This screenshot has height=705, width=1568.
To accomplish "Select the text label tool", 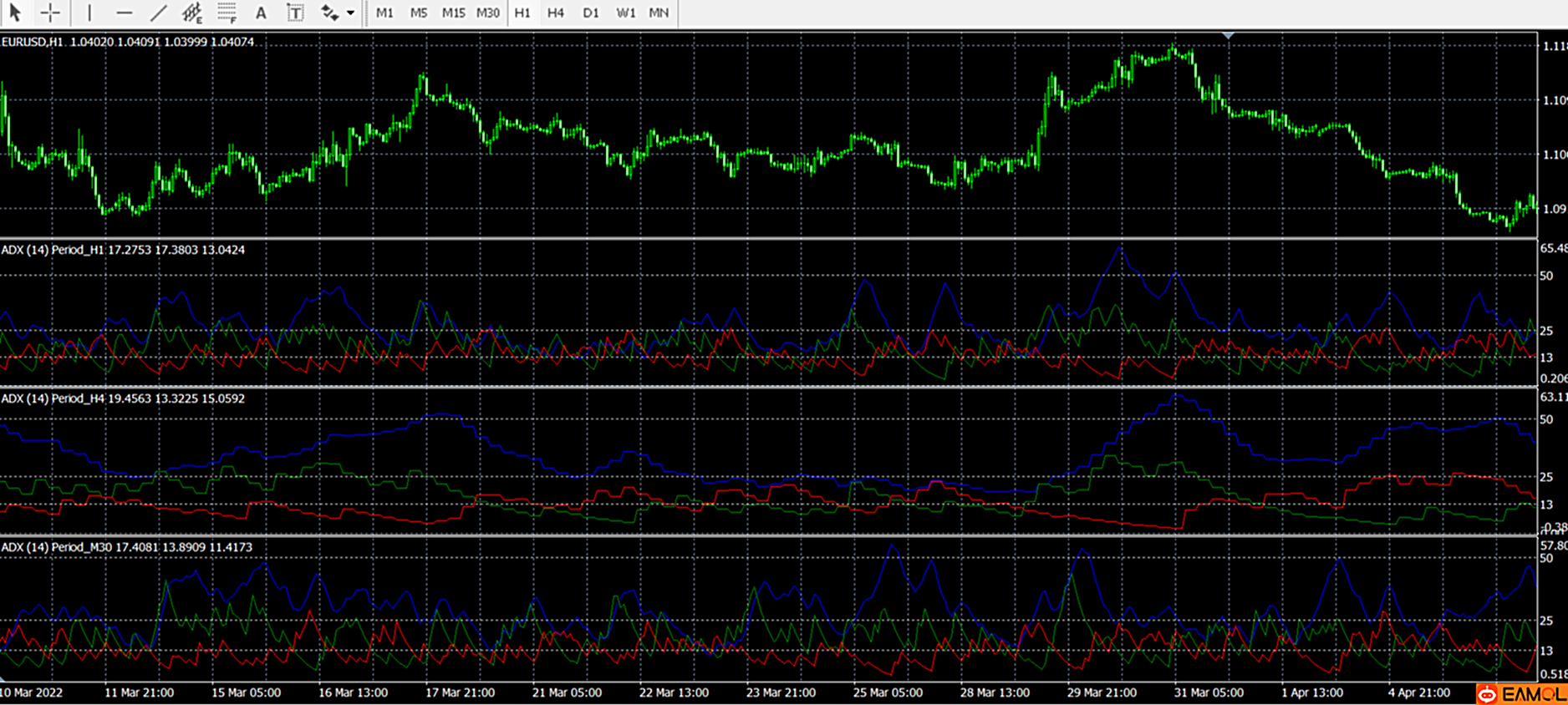I will [295, 13].
